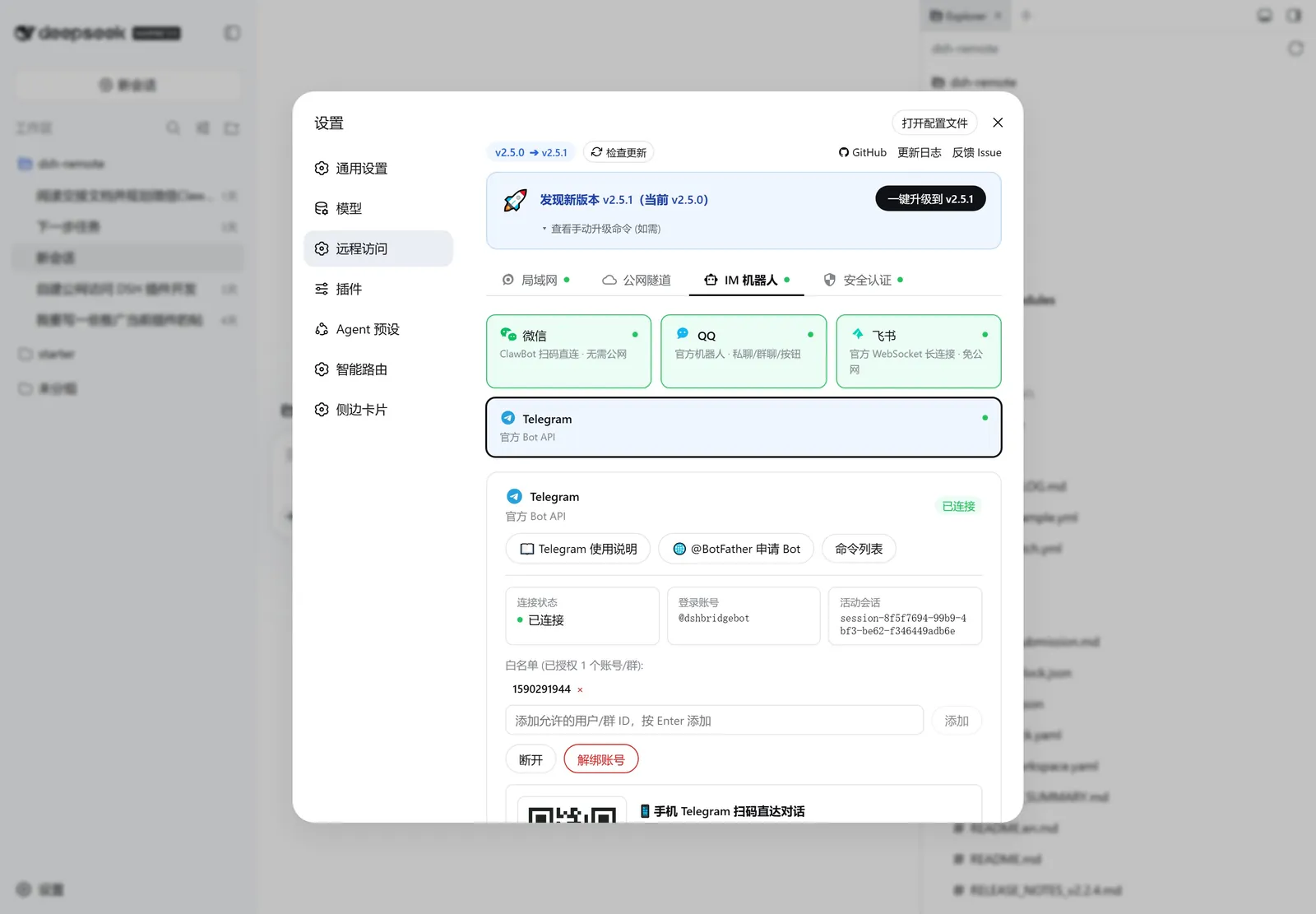Click the 添加 button beside the whitelist input
Image resolution: width=1316 pixels, height=914 pixels.
coord(957,721)
